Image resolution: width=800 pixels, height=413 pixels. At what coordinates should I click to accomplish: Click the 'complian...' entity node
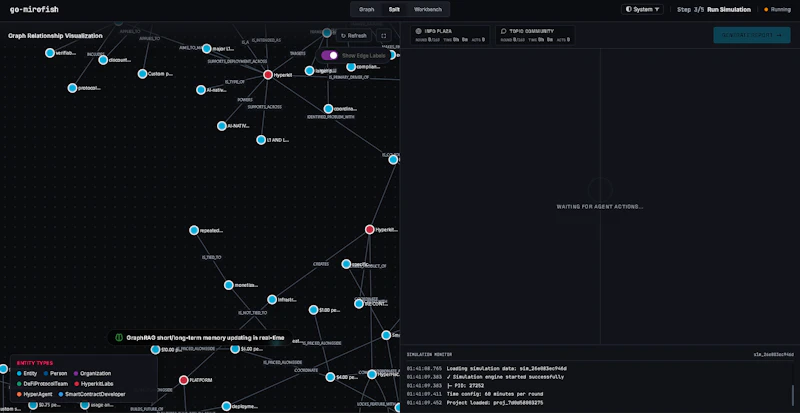[x=351, y=67]
